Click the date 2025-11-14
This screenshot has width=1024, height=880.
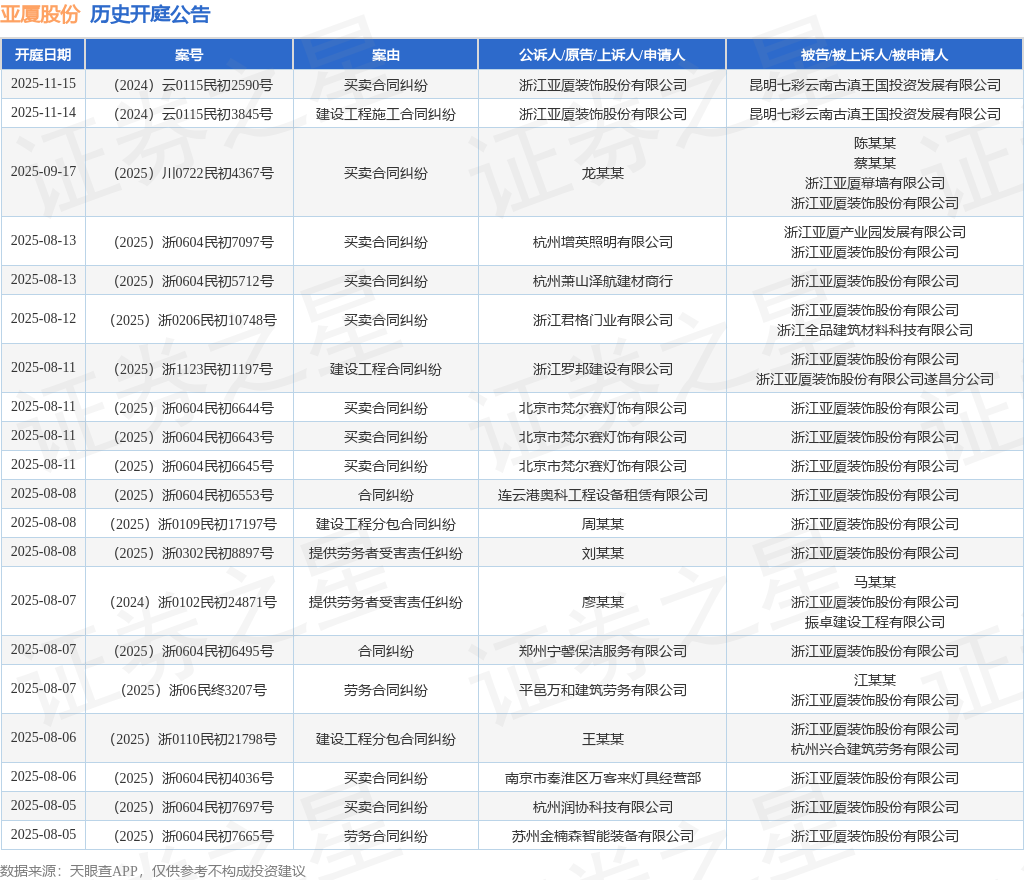point(43,112)
